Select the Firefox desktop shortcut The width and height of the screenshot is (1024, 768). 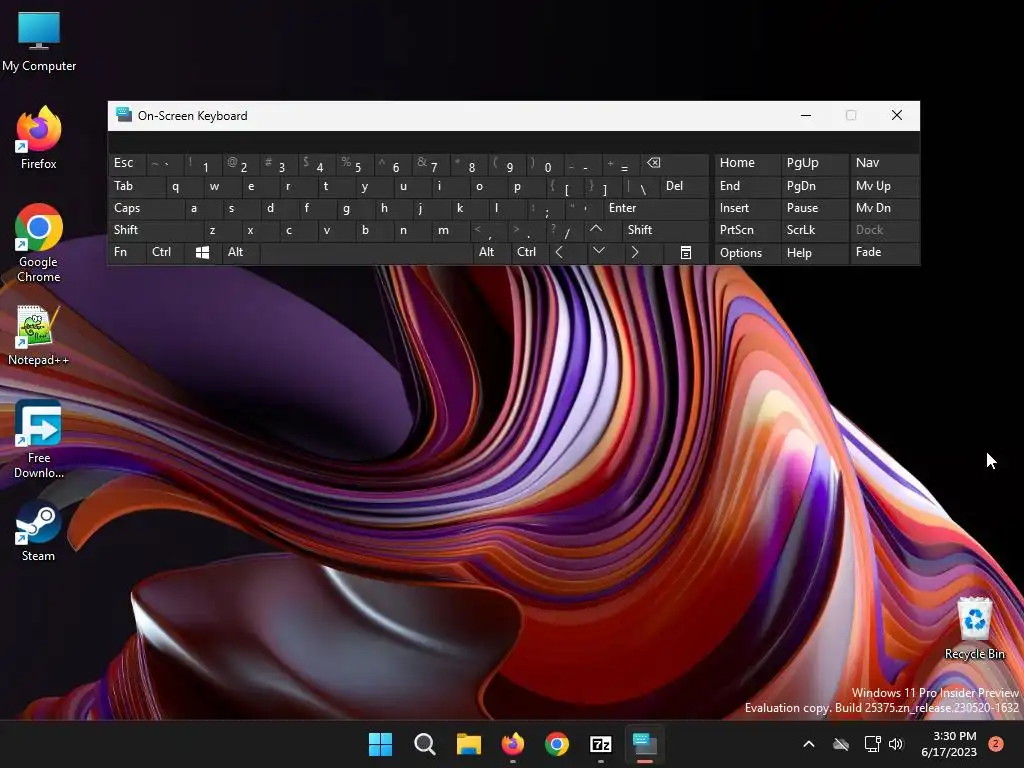[x=39, y=138]
